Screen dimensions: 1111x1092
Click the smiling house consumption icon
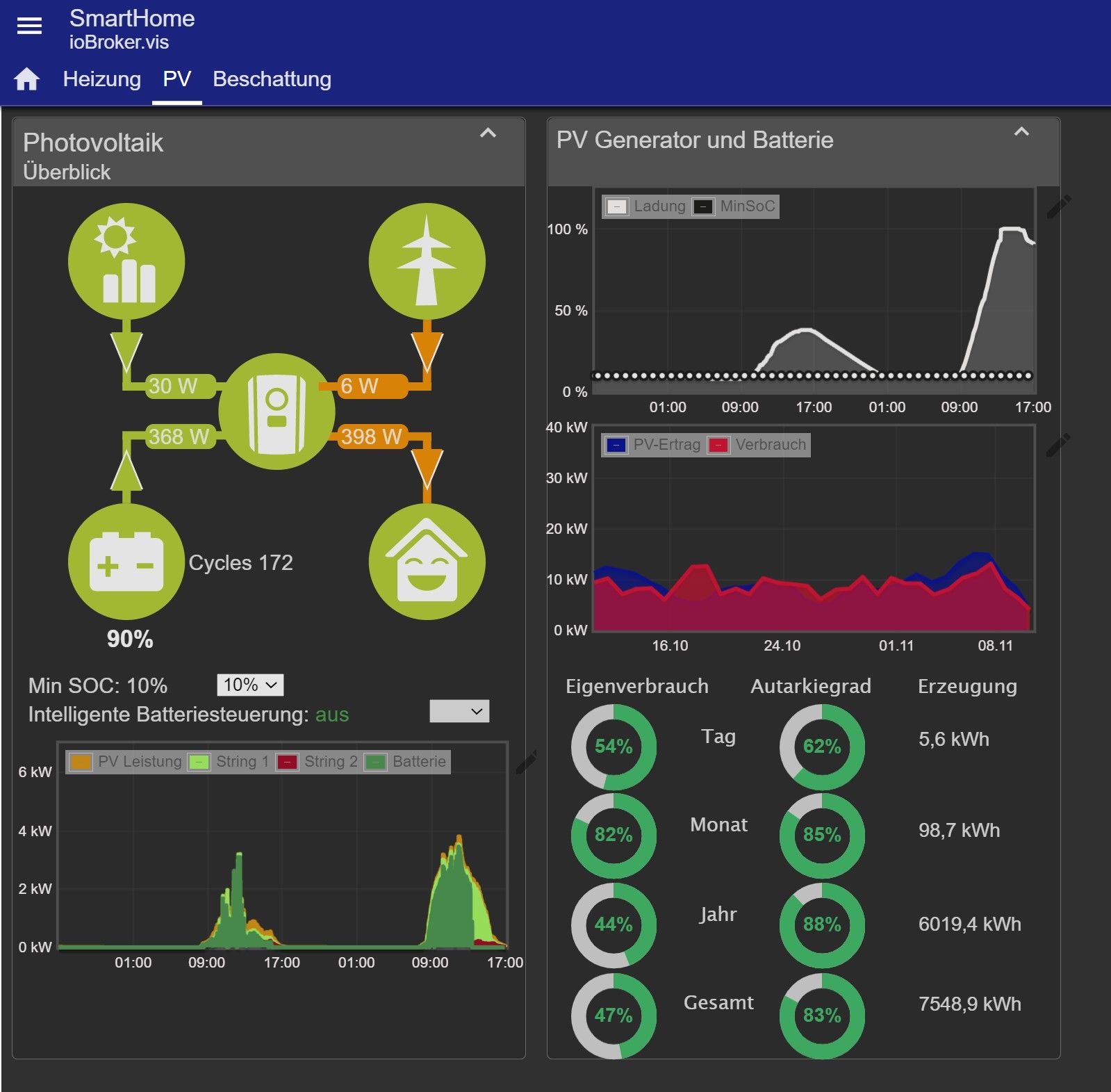click(x=427, y=562)
